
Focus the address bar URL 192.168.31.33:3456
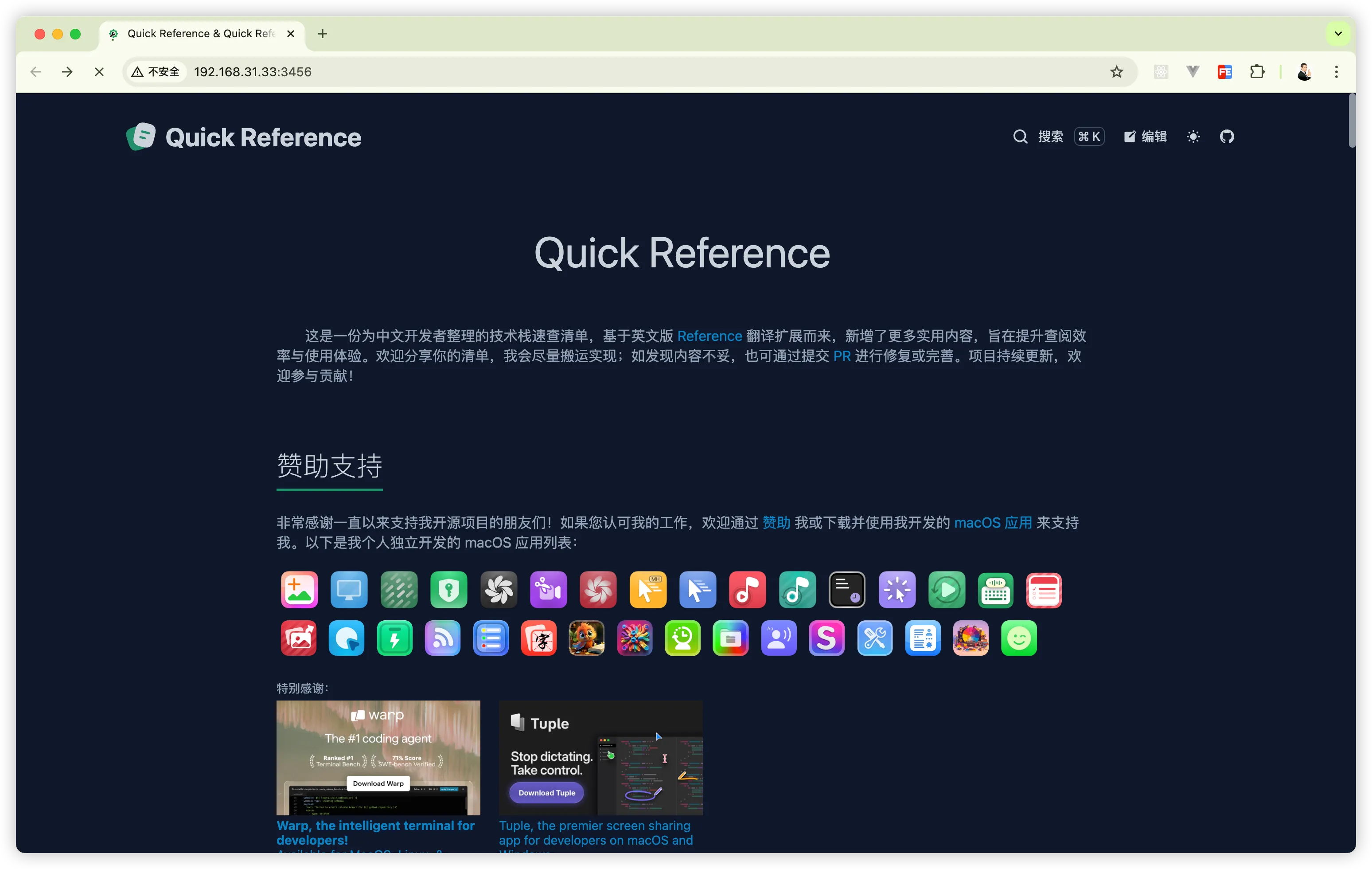tap(253, 72)
